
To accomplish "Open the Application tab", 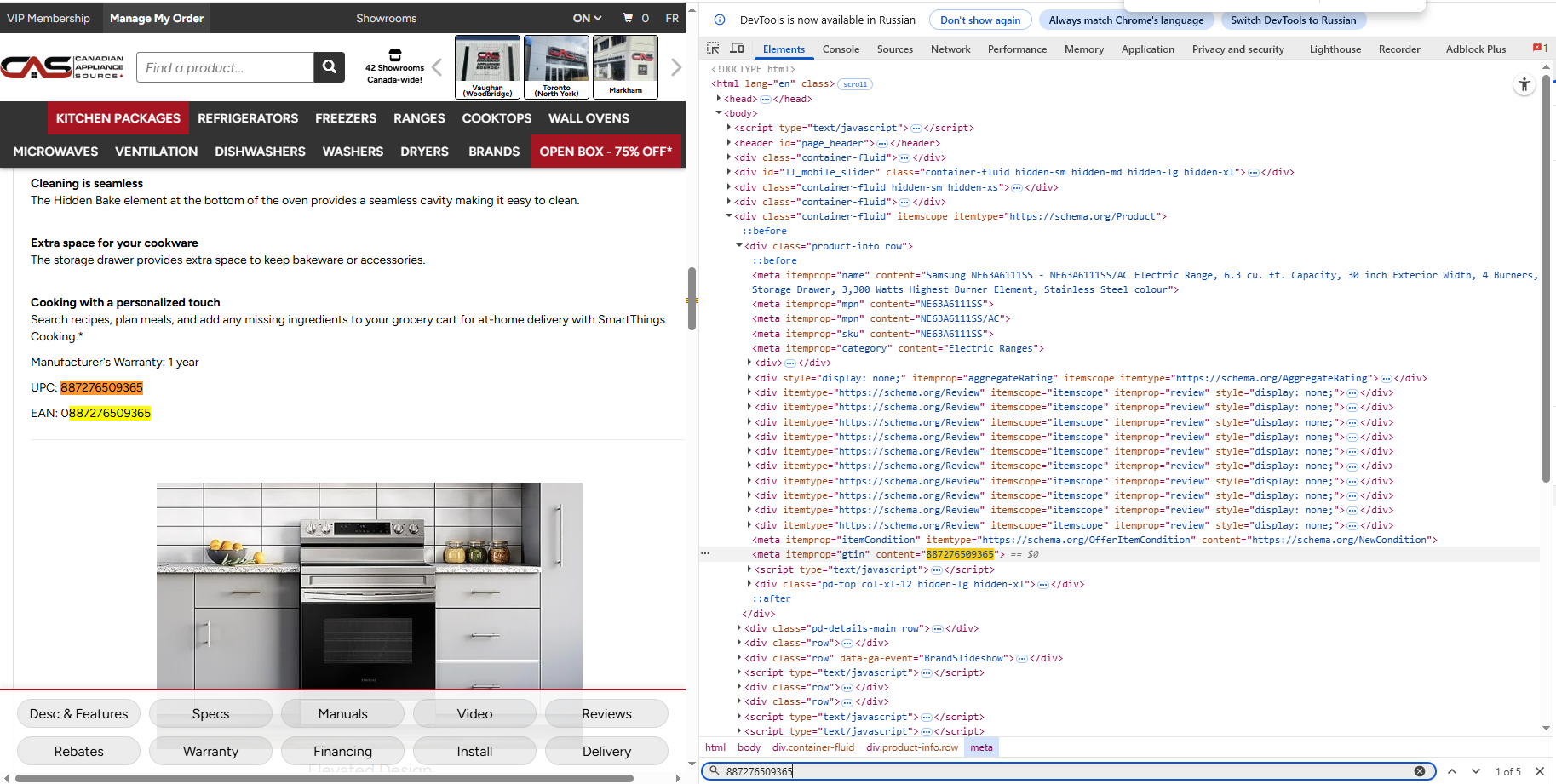I will [1147, 49].
